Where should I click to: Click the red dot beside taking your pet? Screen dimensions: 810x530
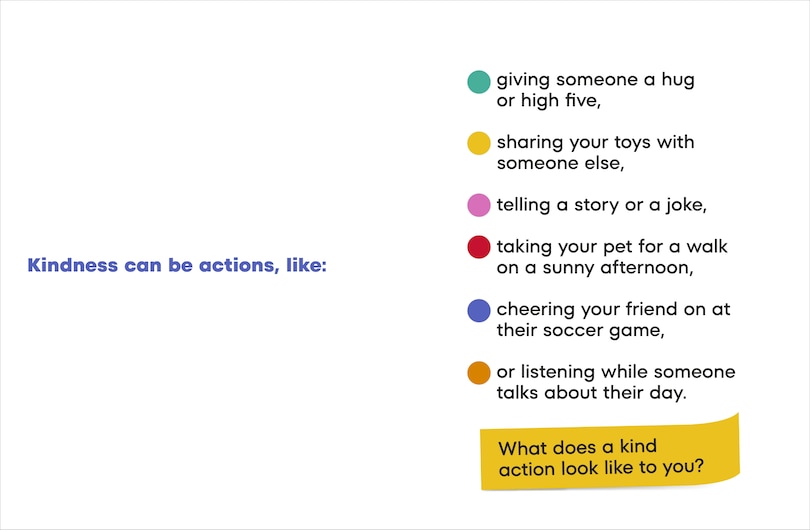click(479, 247)
